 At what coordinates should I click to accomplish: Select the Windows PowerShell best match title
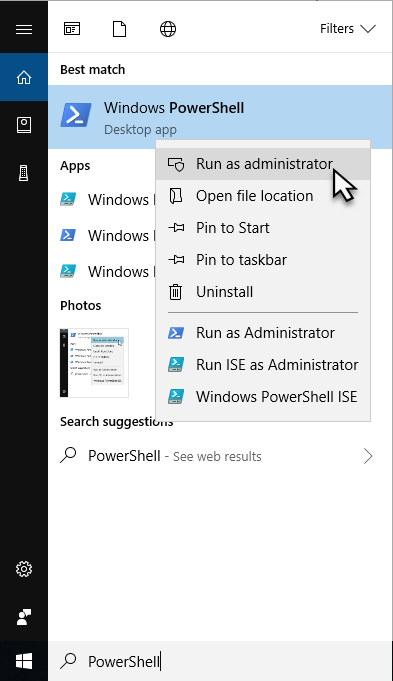coord(174,108)
